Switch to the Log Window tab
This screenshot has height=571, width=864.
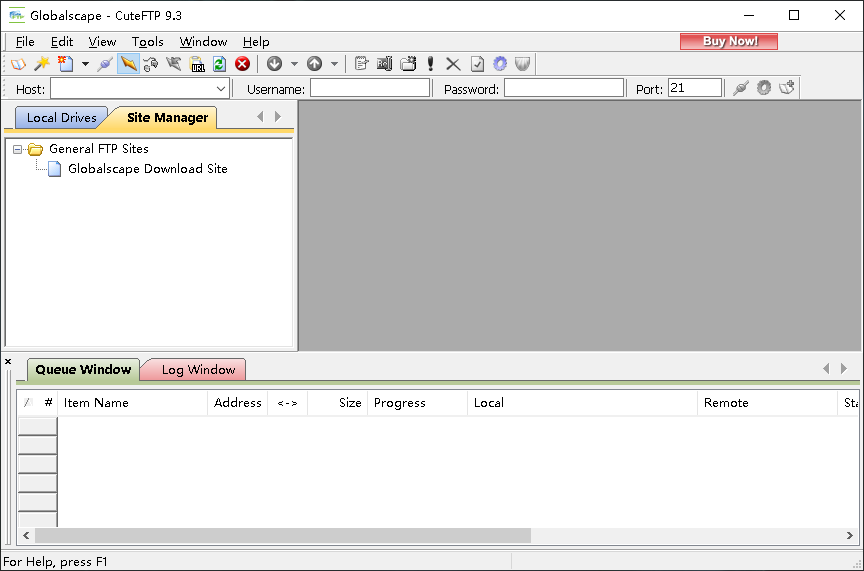pyautogui.click(x=198, y=369)
